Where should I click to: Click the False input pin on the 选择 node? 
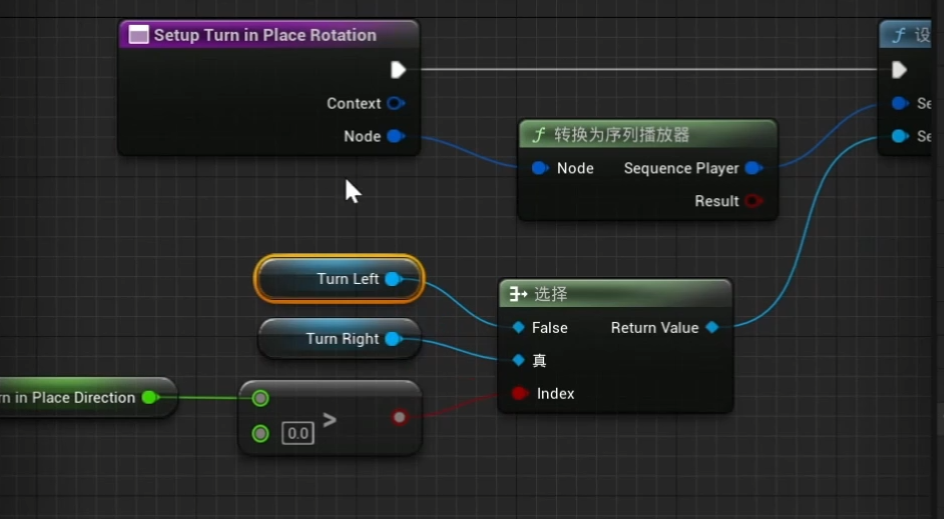tap(518, 328)
